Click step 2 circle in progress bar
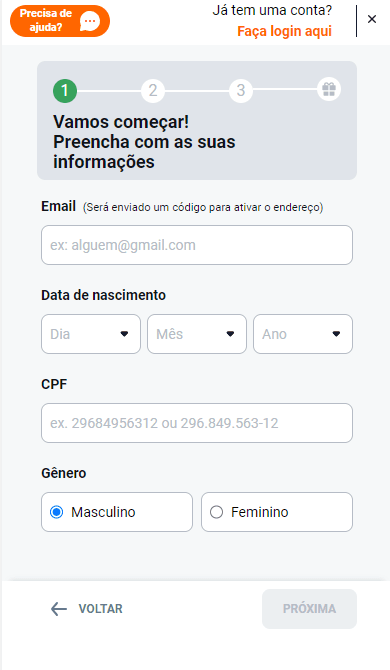 (x=153, y=91)
